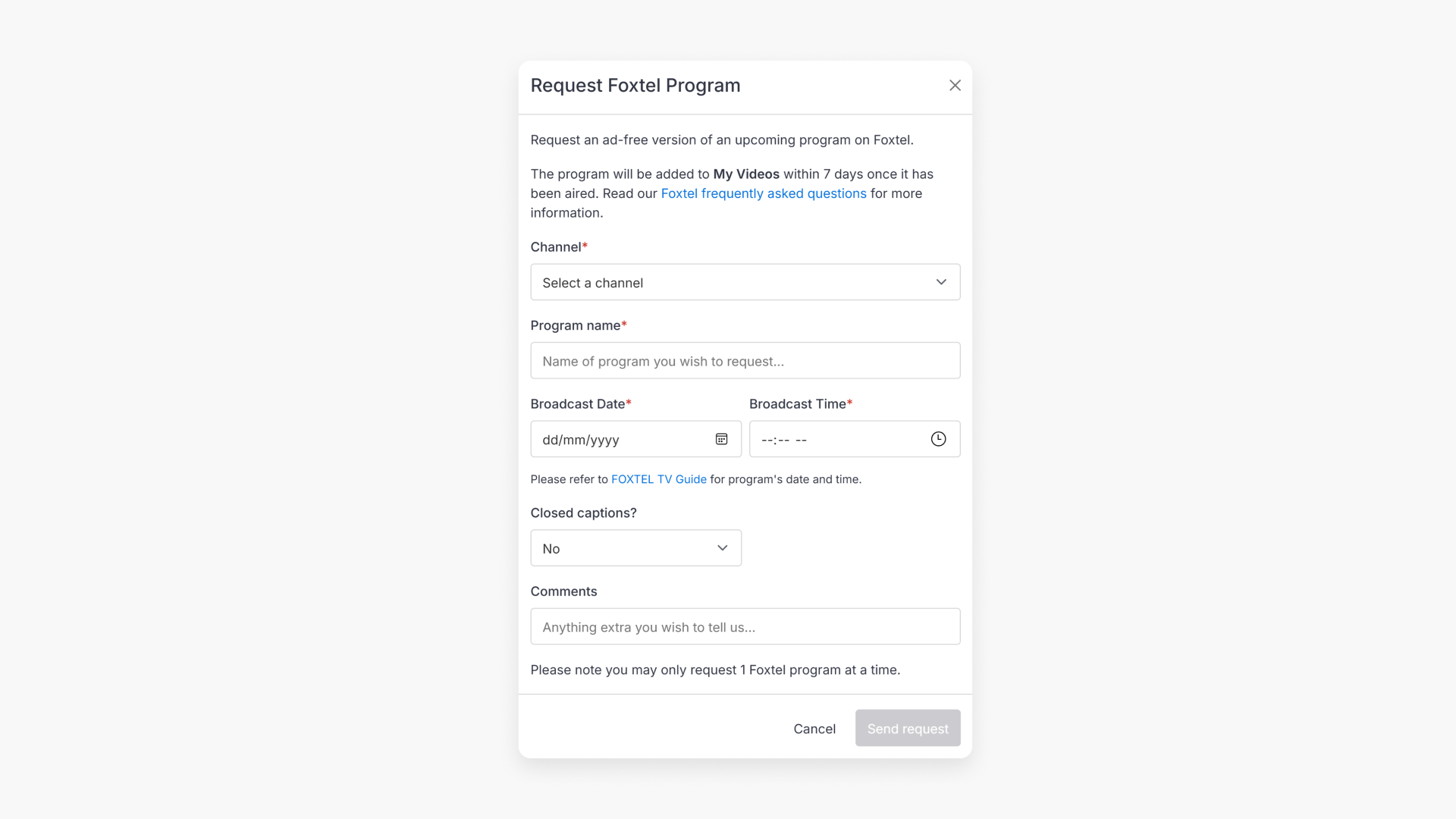
Task: Click the Broadcast Time input field
Action: click(834, 439)
